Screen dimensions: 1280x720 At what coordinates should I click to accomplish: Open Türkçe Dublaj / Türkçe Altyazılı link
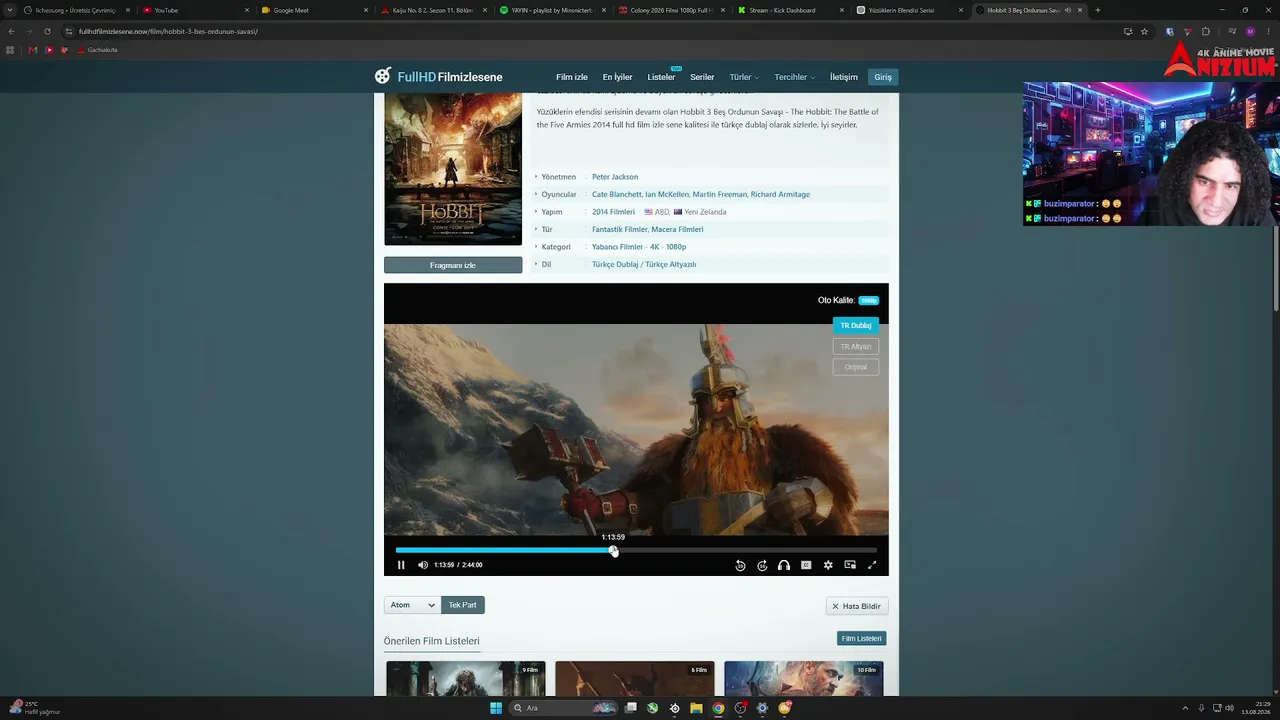644,264
